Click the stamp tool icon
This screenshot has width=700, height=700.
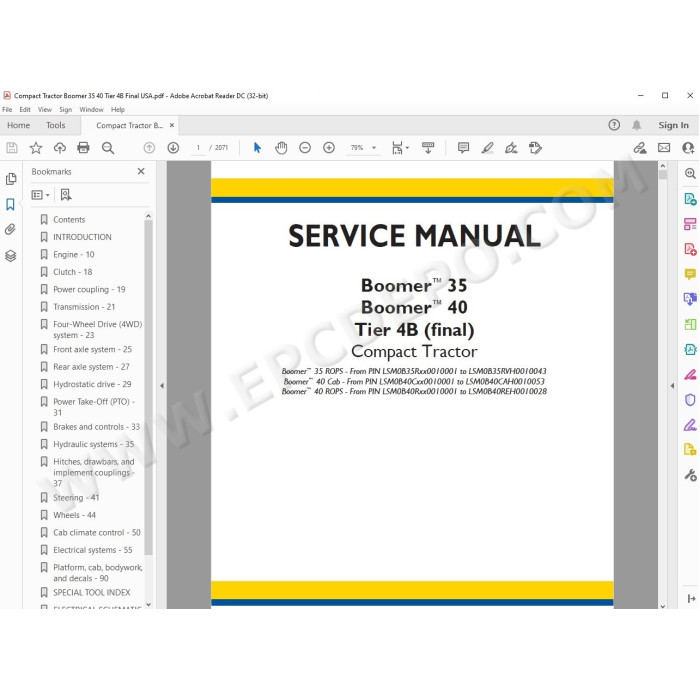tap(535, 148)
